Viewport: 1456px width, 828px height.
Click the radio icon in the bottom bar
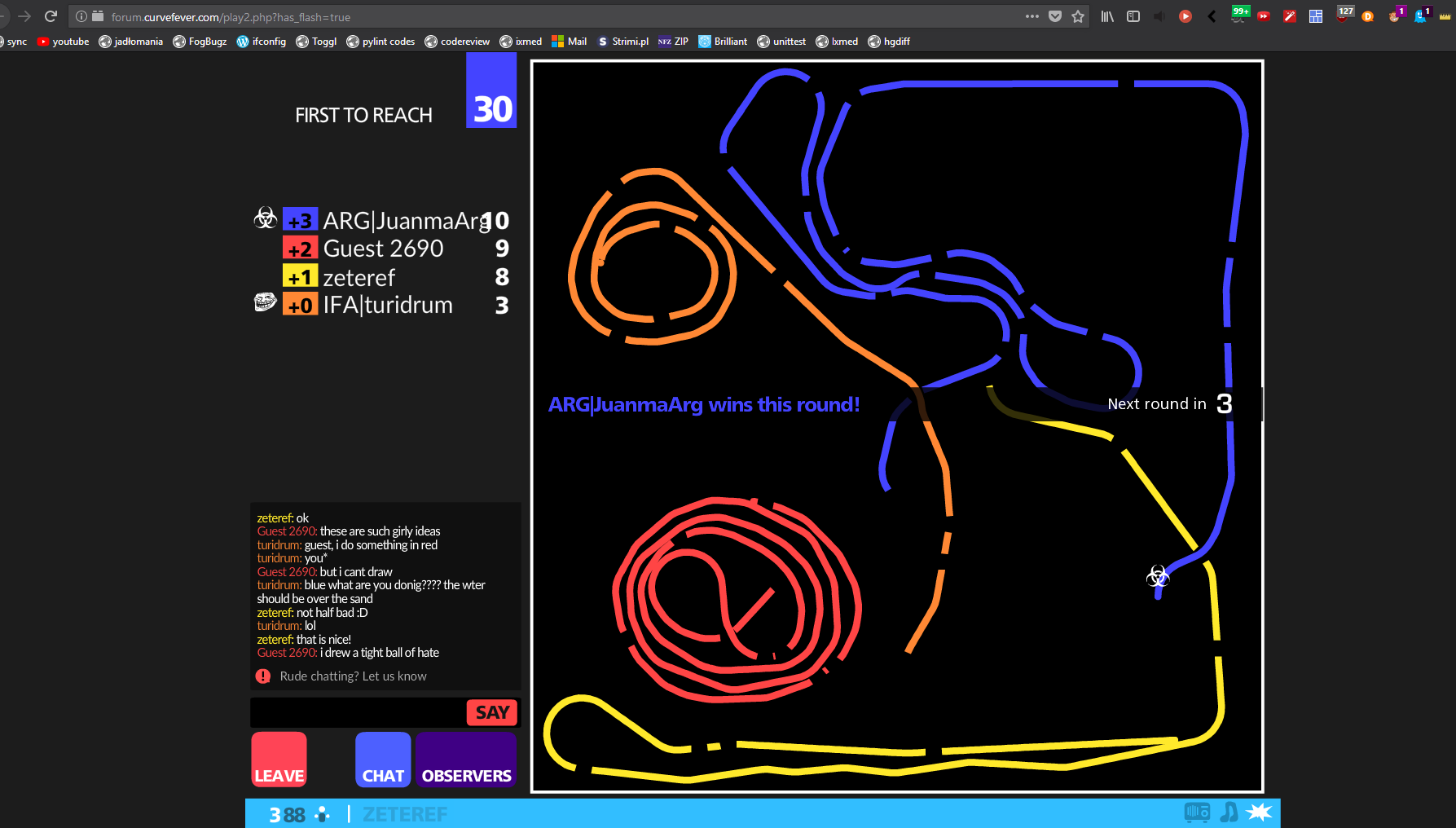coord(1197,813)
